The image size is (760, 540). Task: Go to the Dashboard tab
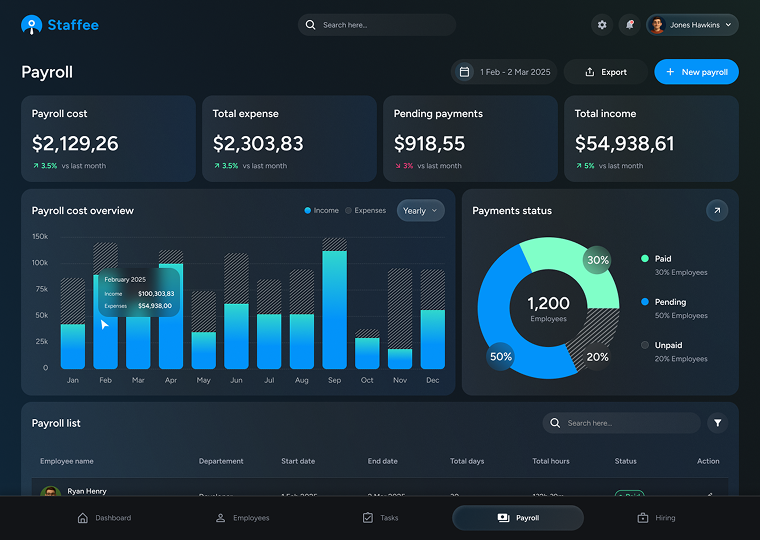(104, 518)
